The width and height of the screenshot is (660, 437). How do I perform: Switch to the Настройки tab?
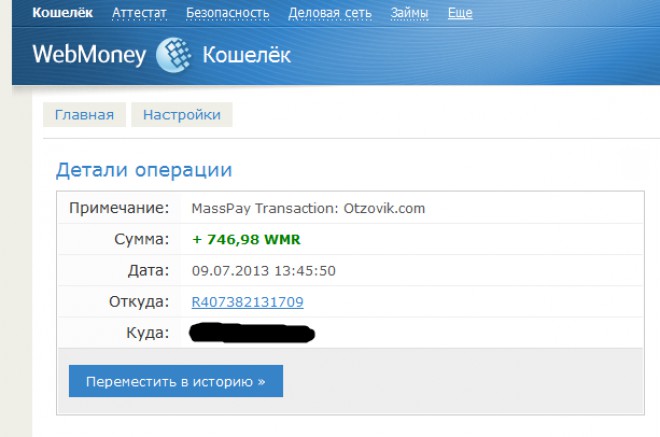click(x=182, y=115)
